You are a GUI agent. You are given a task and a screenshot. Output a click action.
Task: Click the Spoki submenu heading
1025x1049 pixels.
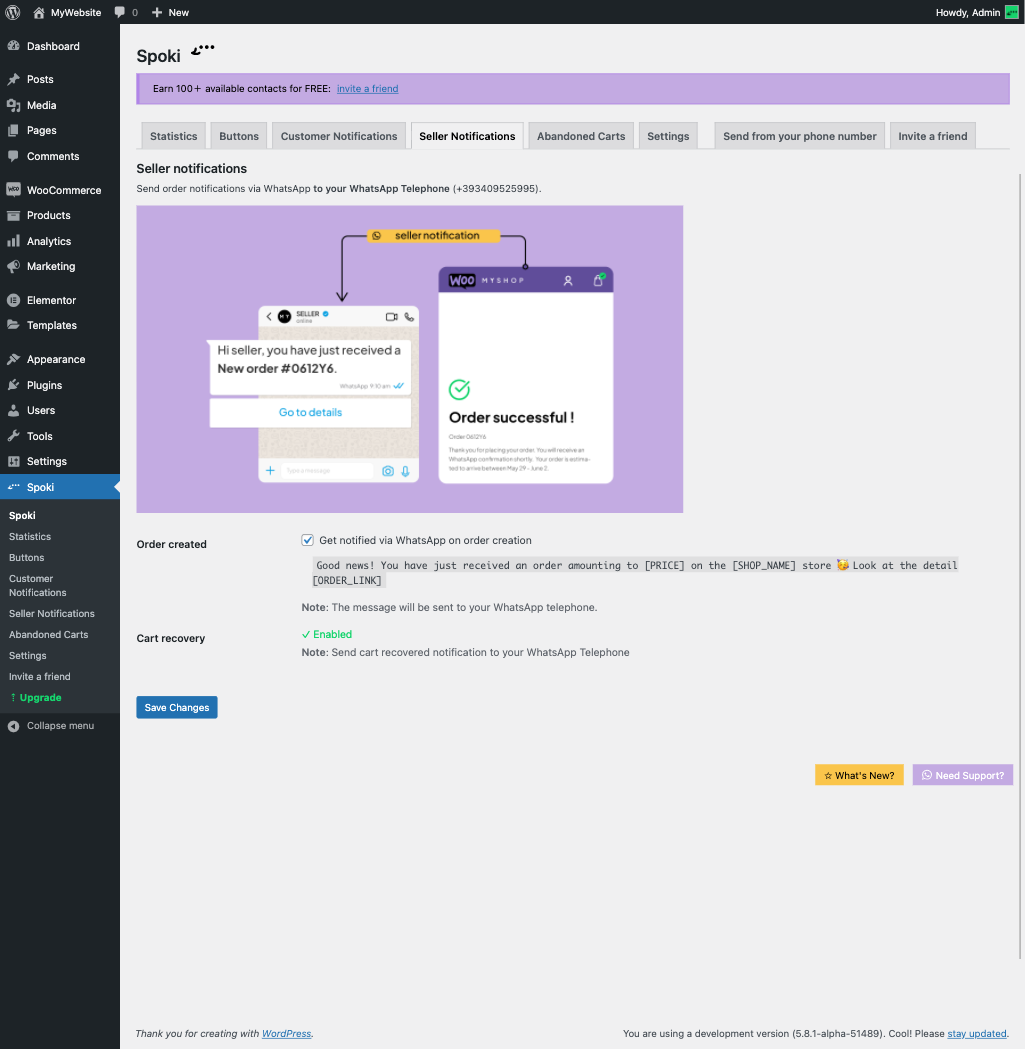click(x=22, y=515)
